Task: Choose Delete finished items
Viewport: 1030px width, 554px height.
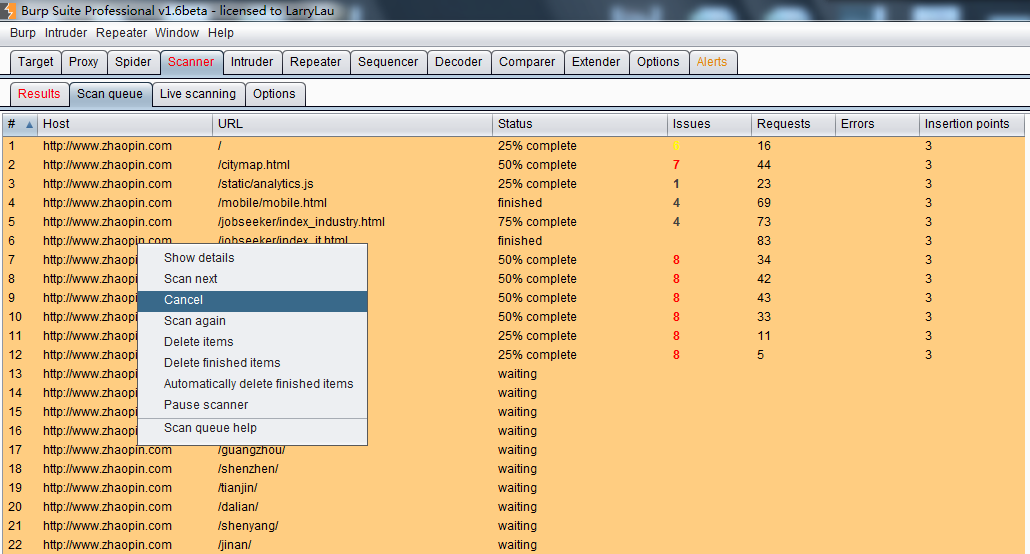Action: coord(222,363)
